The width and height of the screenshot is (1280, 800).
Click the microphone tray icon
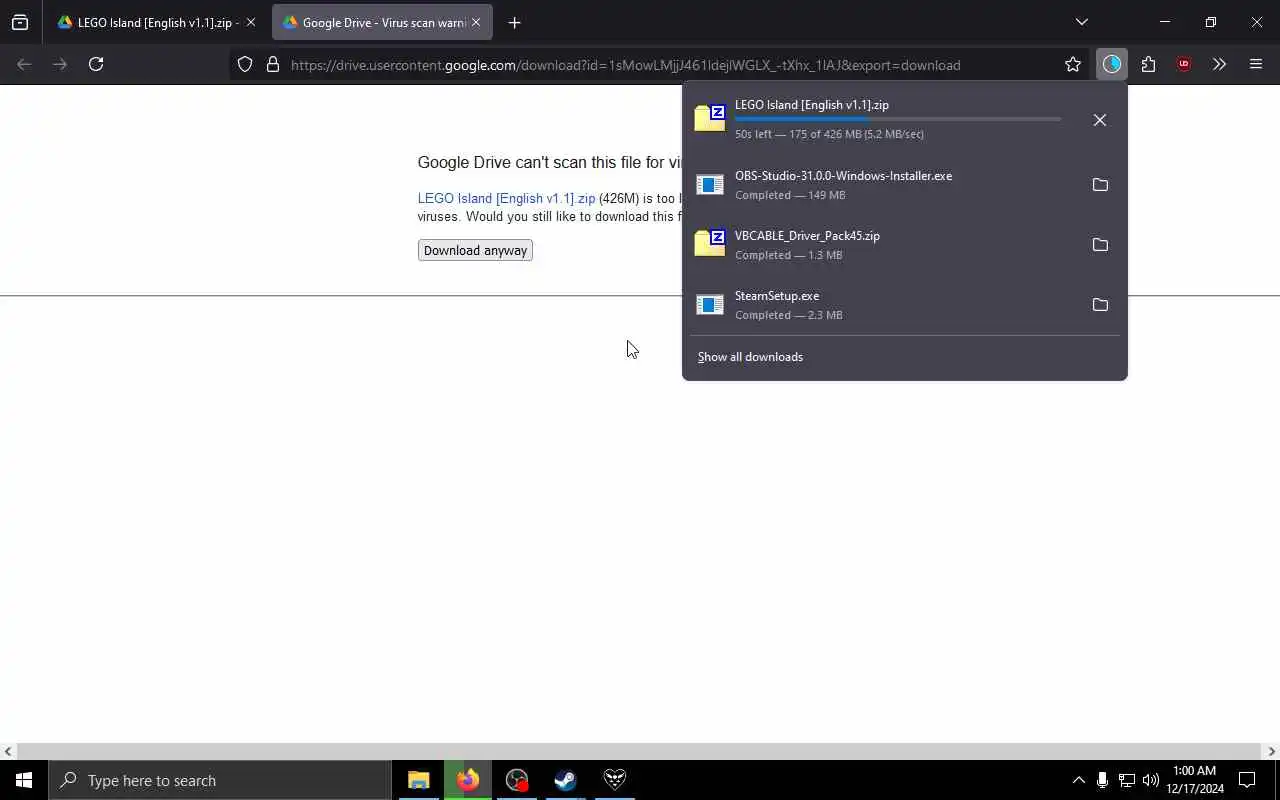[x=1102, y=780]
